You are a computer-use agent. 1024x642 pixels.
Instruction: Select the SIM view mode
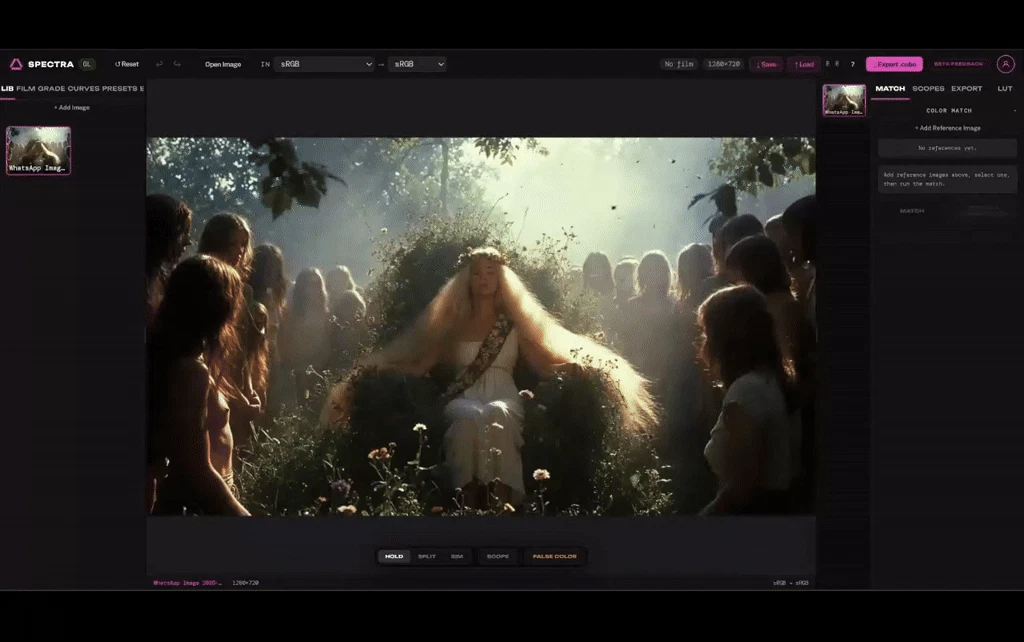coord(457,556)
